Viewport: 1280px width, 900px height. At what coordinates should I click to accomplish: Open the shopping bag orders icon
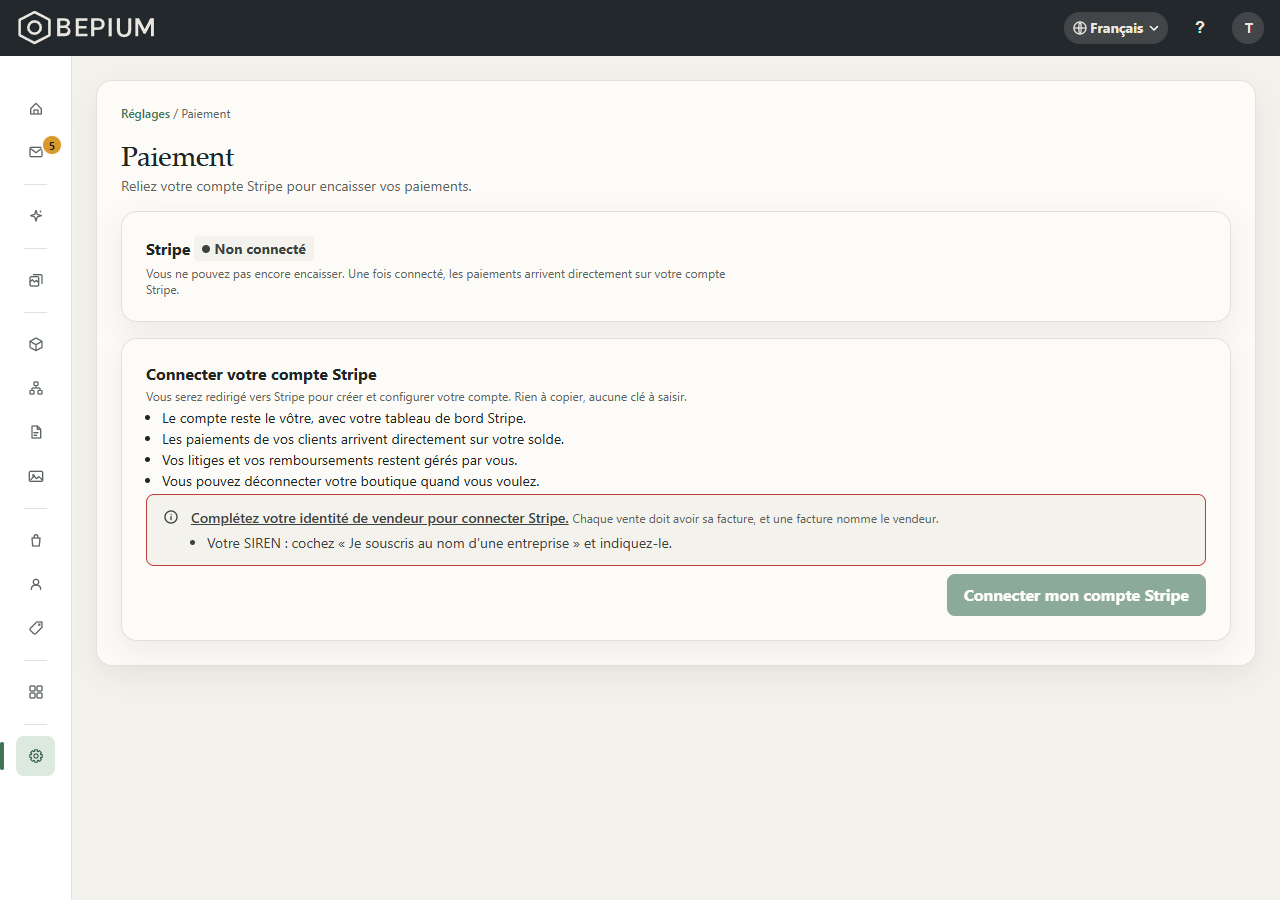(x=36, y=540)
